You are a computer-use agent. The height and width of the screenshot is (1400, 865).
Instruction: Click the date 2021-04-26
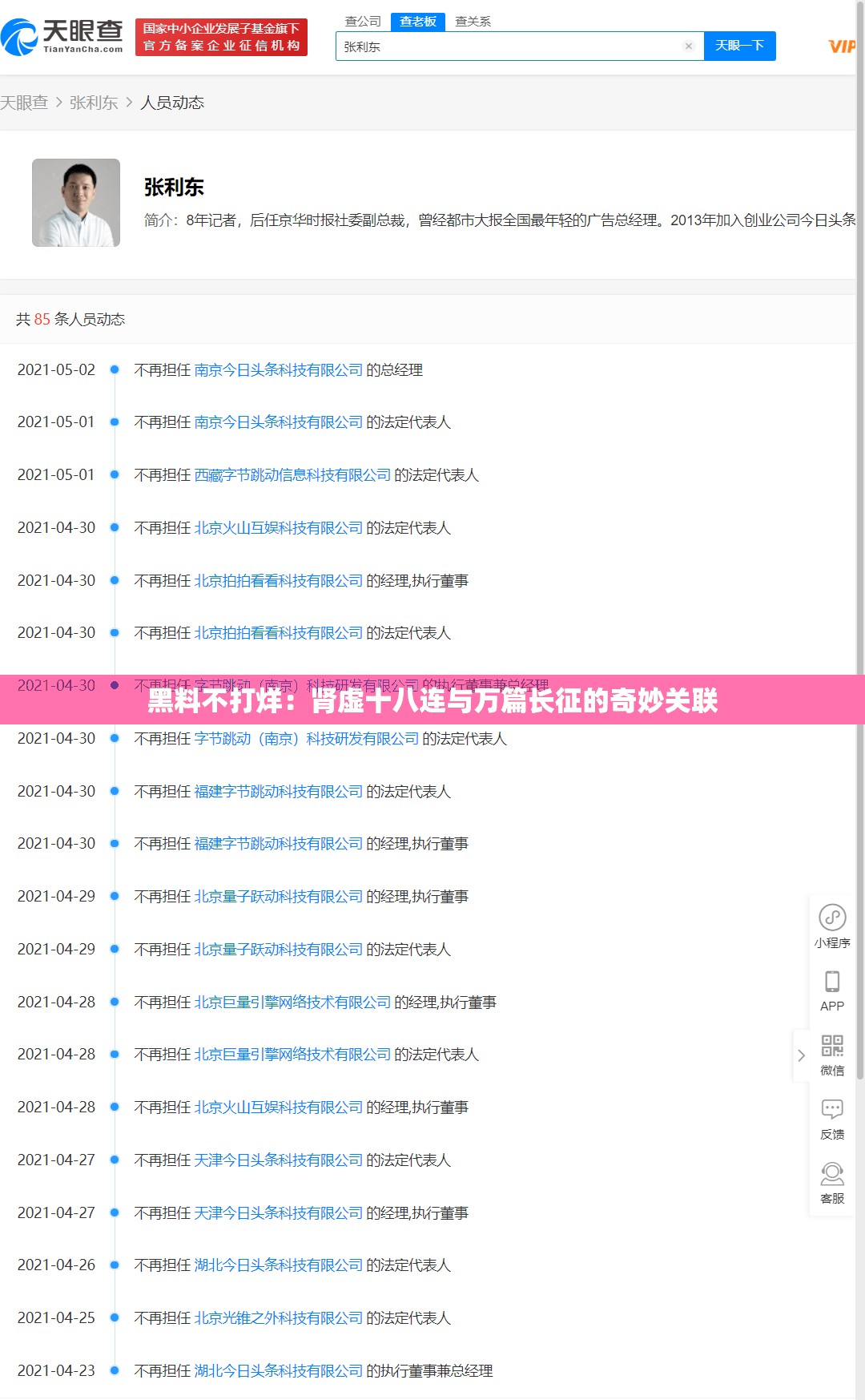56,1265
